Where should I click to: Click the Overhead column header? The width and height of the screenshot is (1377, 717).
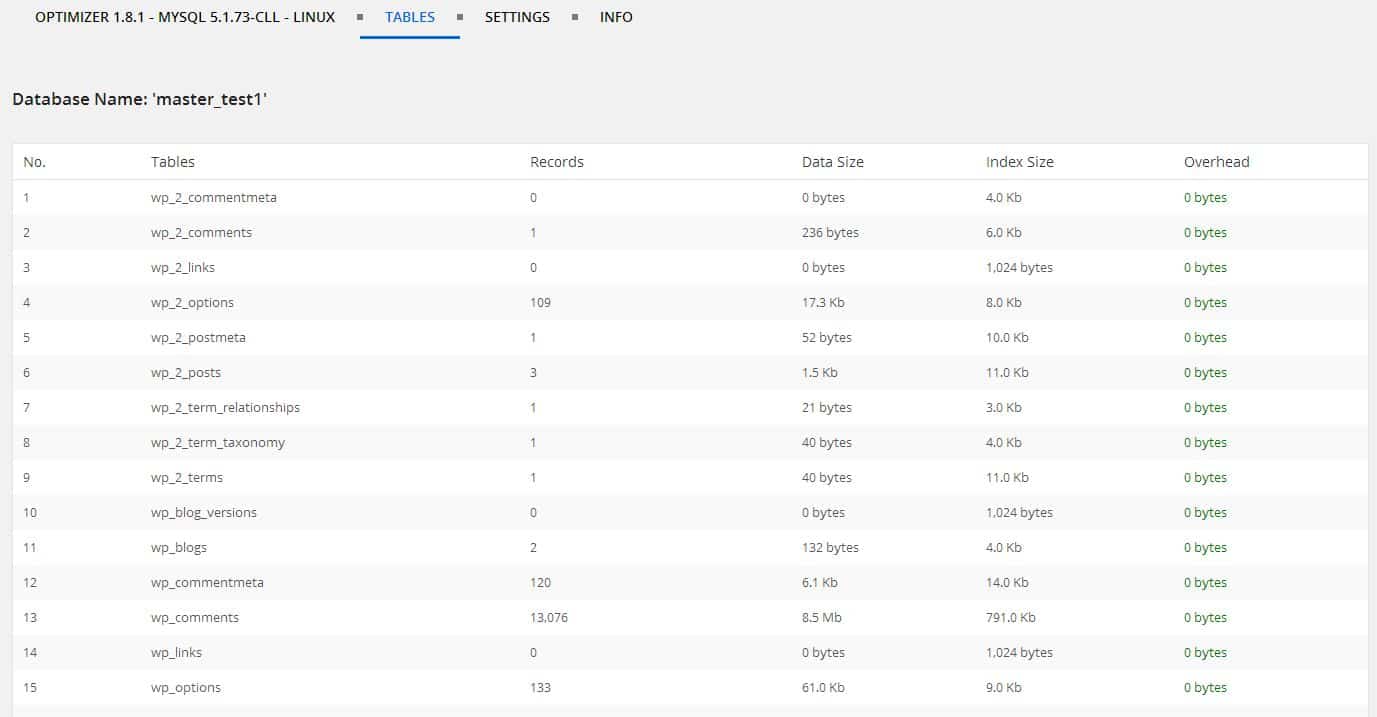click(x=1216, y=161)
